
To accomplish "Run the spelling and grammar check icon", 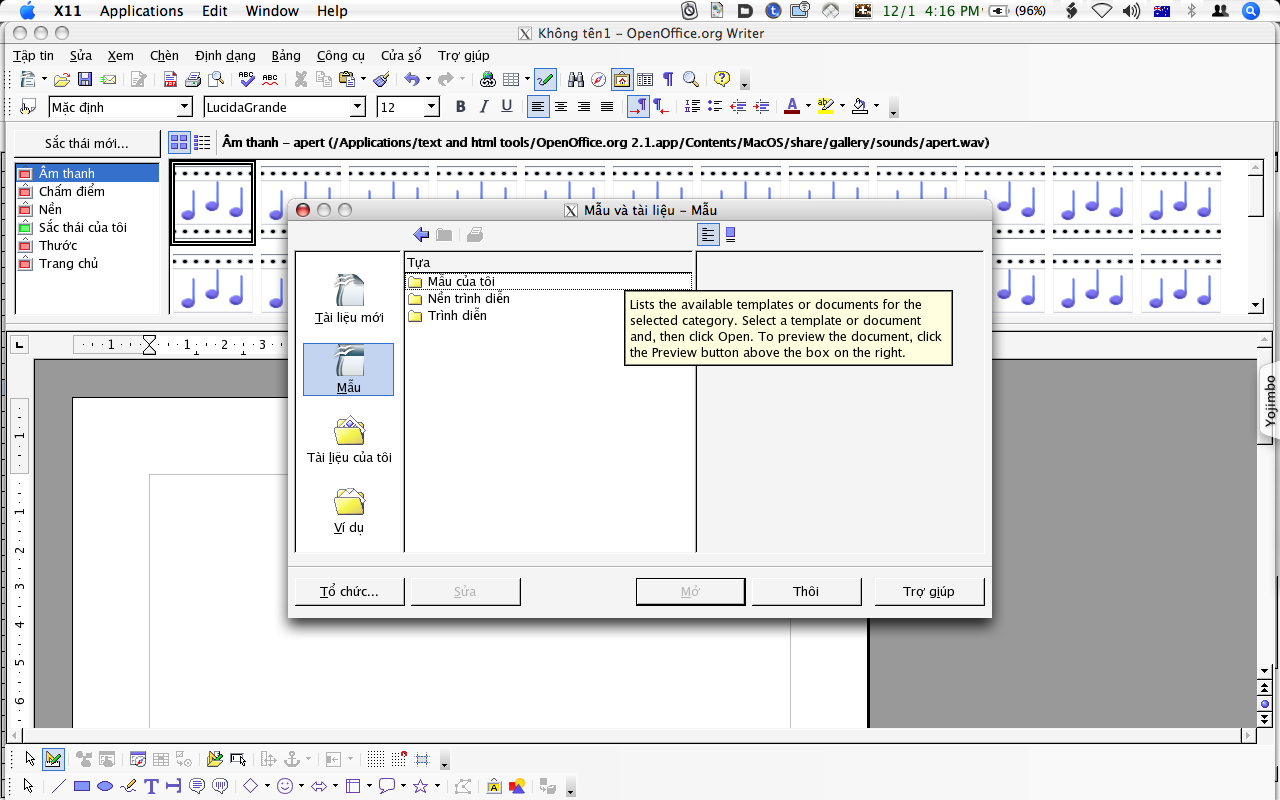I will (x=247, y=80).
